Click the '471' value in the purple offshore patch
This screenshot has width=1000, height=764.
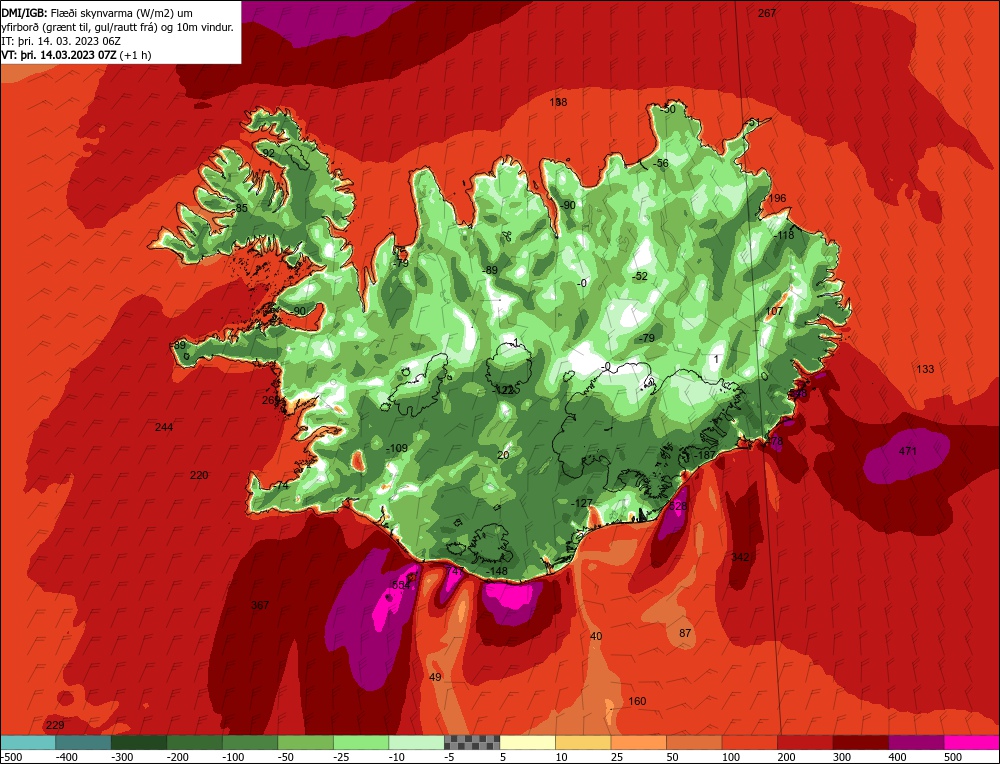908,451
